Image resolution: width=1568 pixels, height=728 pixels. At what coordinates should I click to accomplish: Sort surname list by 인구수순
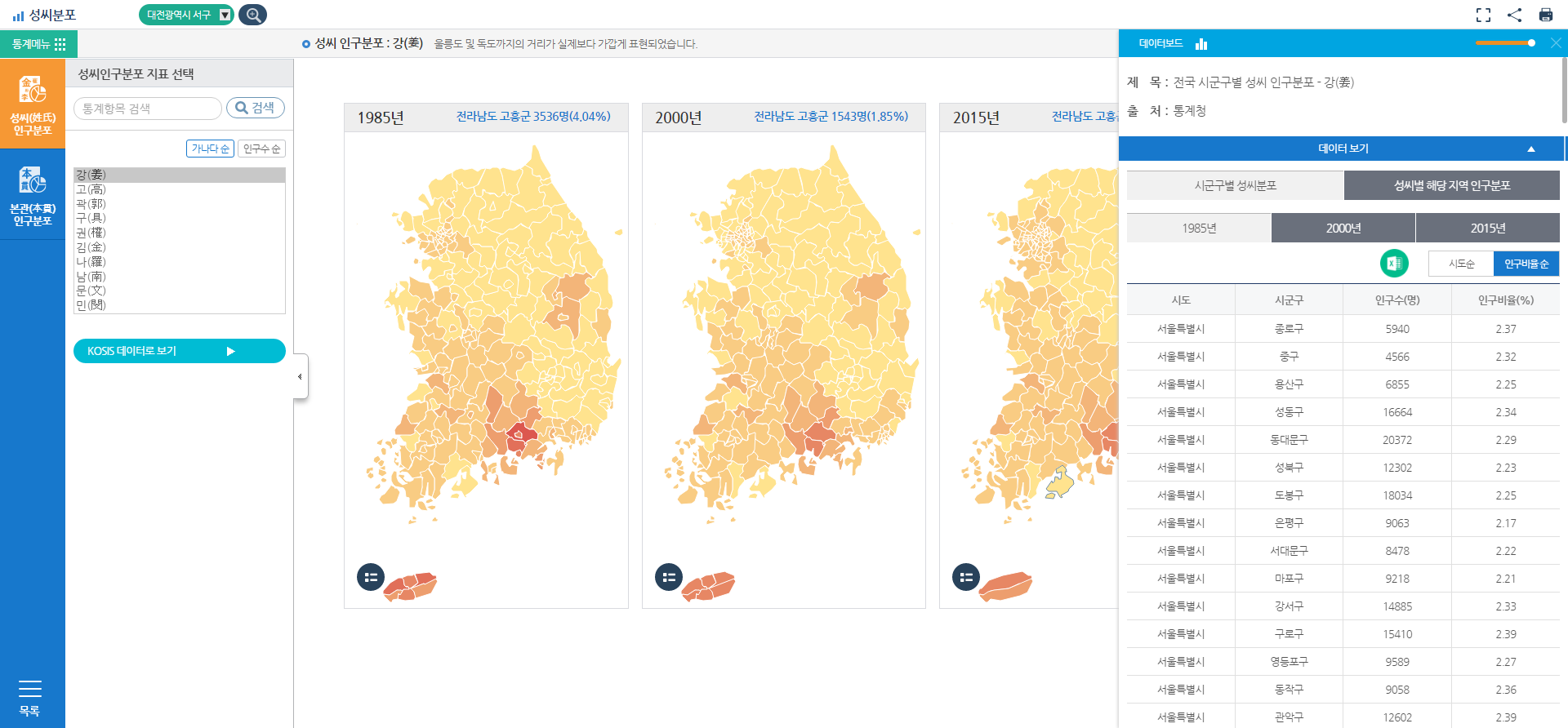coord(261,149)
